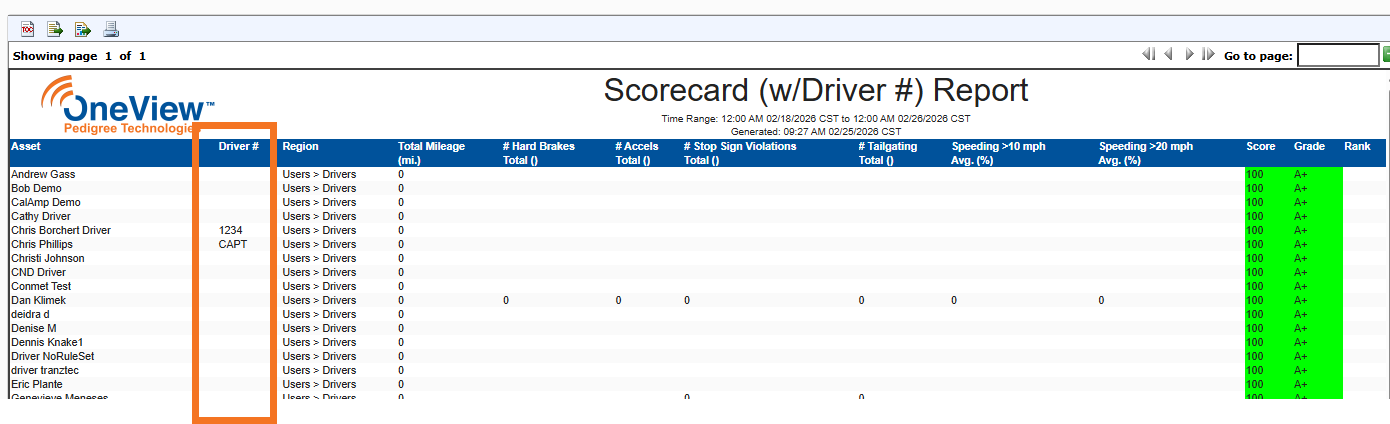Click the Total Mileage column header
Viewport: 1390px width, 424px height.
[431, 153]
